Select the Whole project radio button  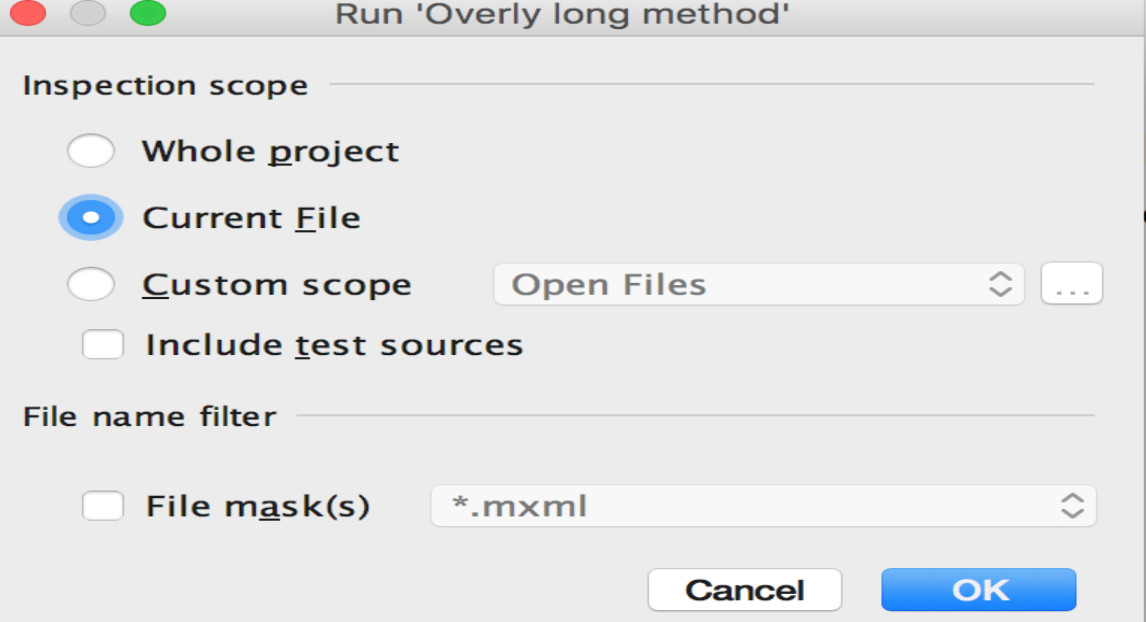(x=91, y=152)
